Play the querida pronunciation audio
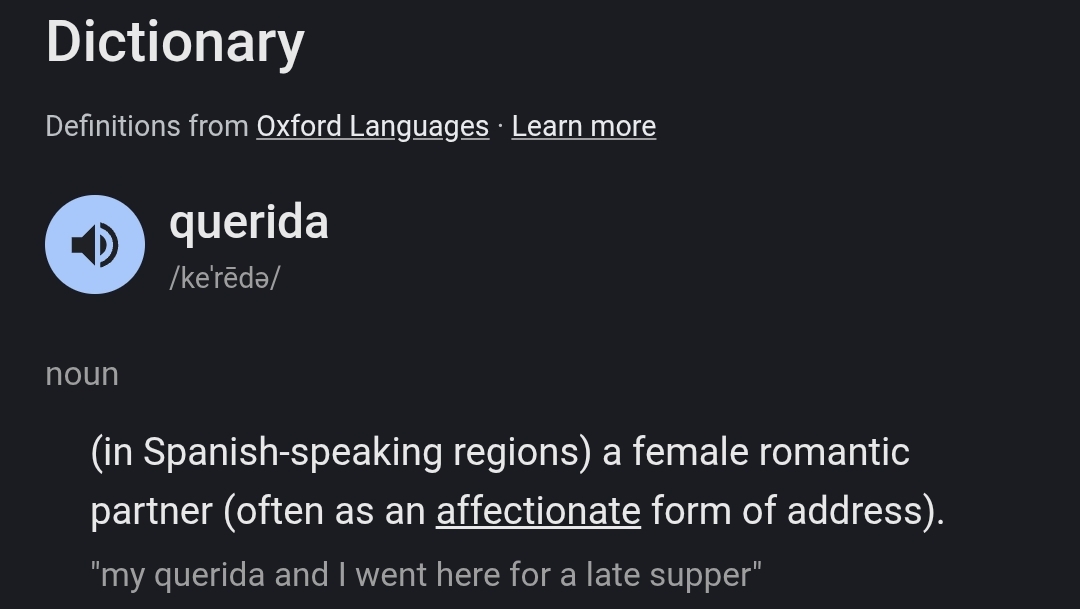 coord(95,244)
